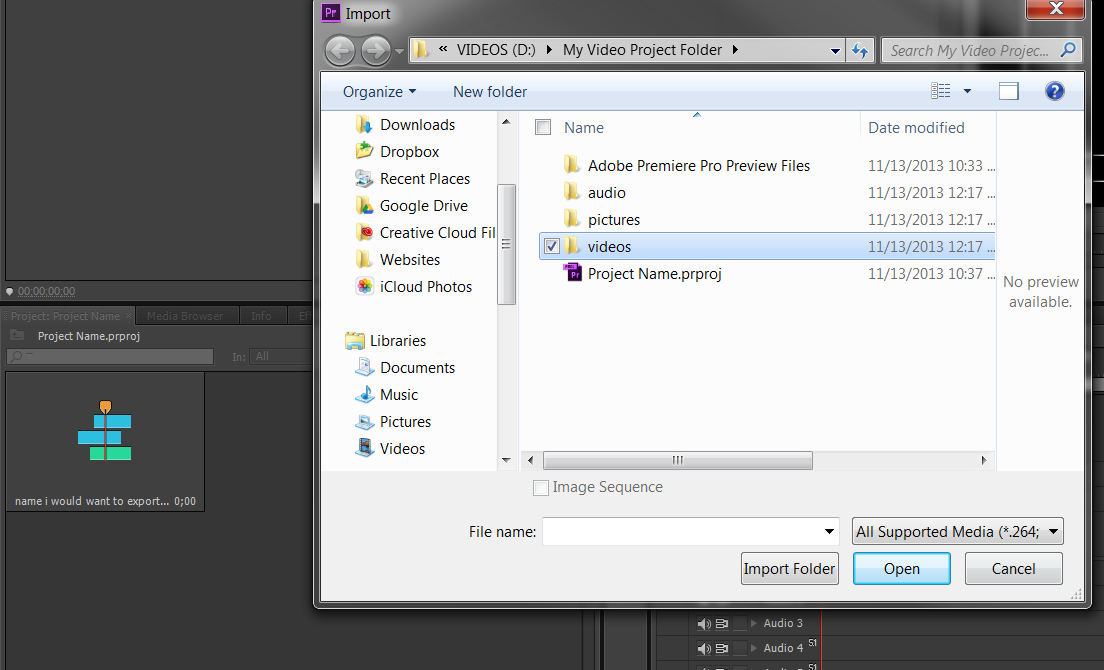Screen dimensions: 1104x670
Task: Expand the File name dropdown arrow
Action: tap(829, 532)
